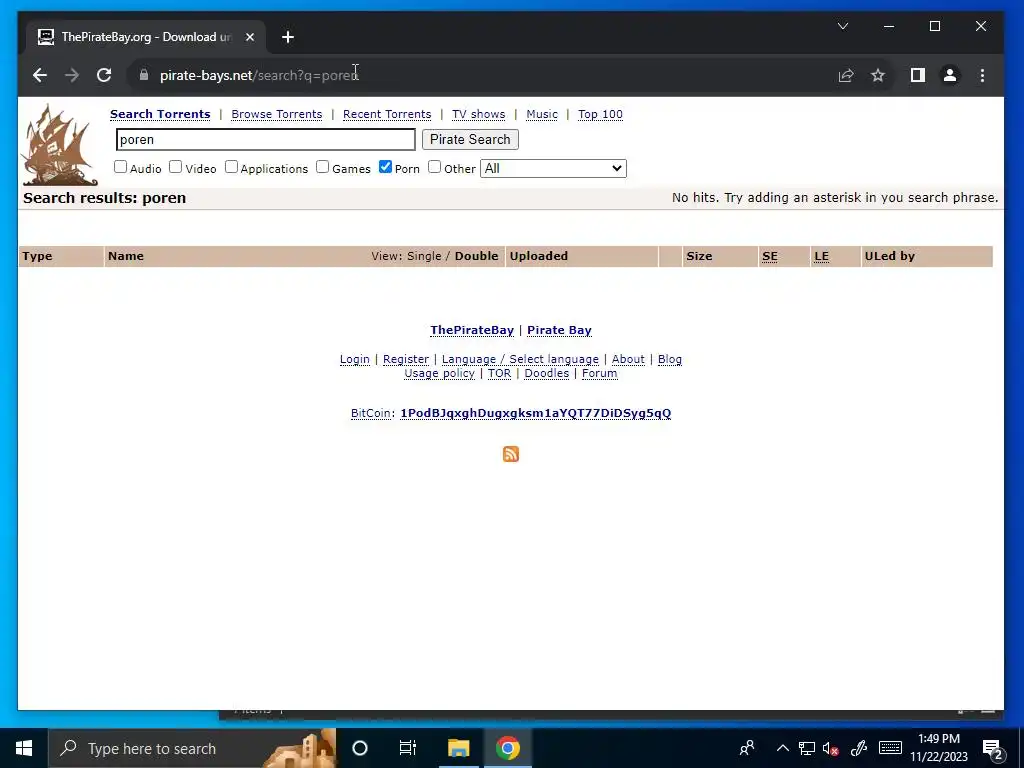Open the tab search chevron

(x=843, y=26)
